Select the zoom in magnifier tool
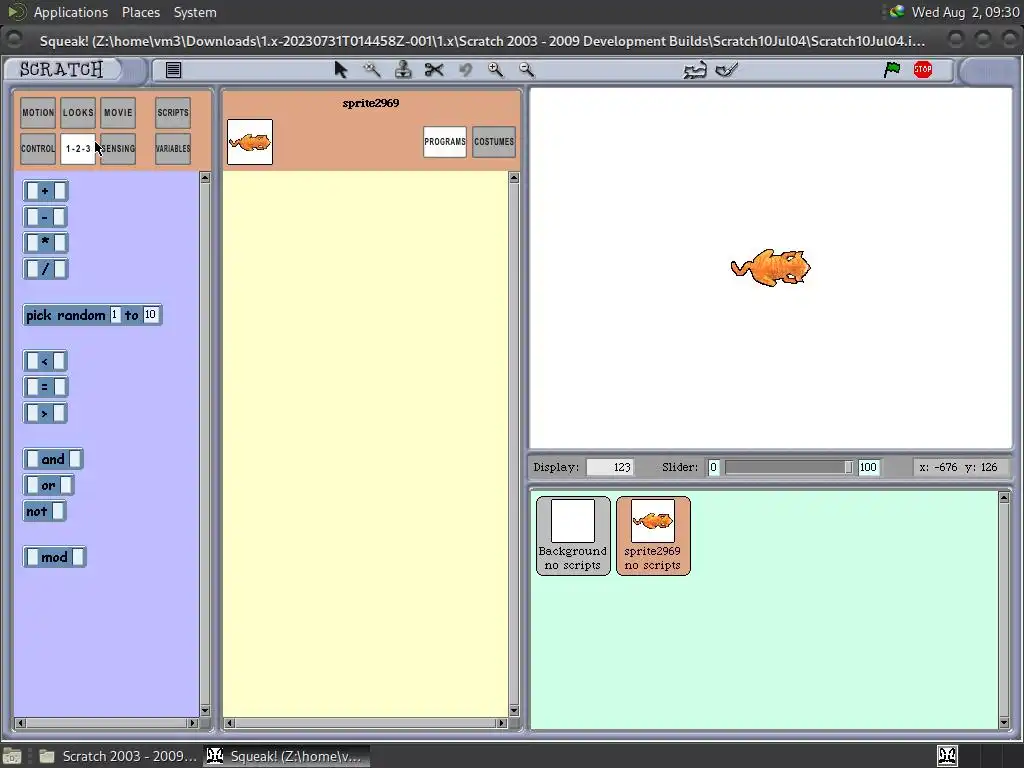The height and width of the screenshot is (768, 1024). (496, 70)
